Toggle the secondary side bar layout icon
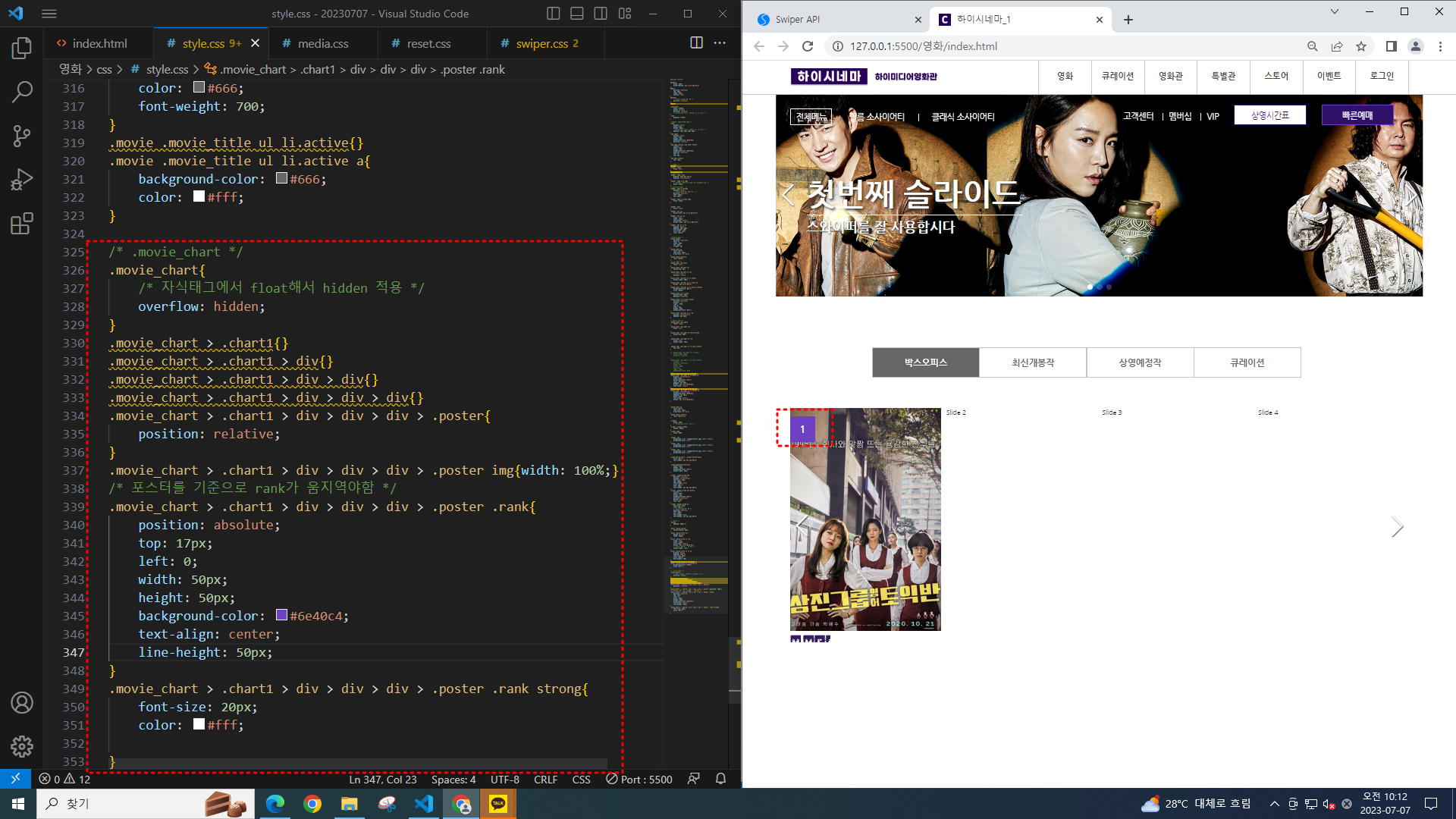The height and width of the screenshot is (819, 1456). point(601,14)
